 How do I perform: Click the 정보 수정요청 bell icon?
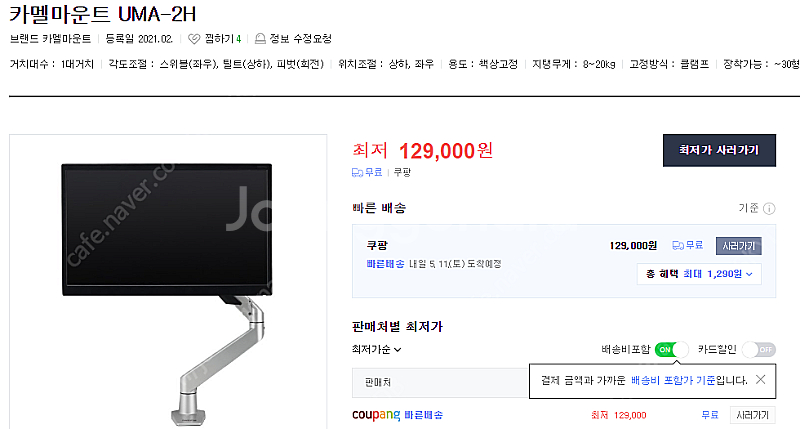[x=260, y=39]
